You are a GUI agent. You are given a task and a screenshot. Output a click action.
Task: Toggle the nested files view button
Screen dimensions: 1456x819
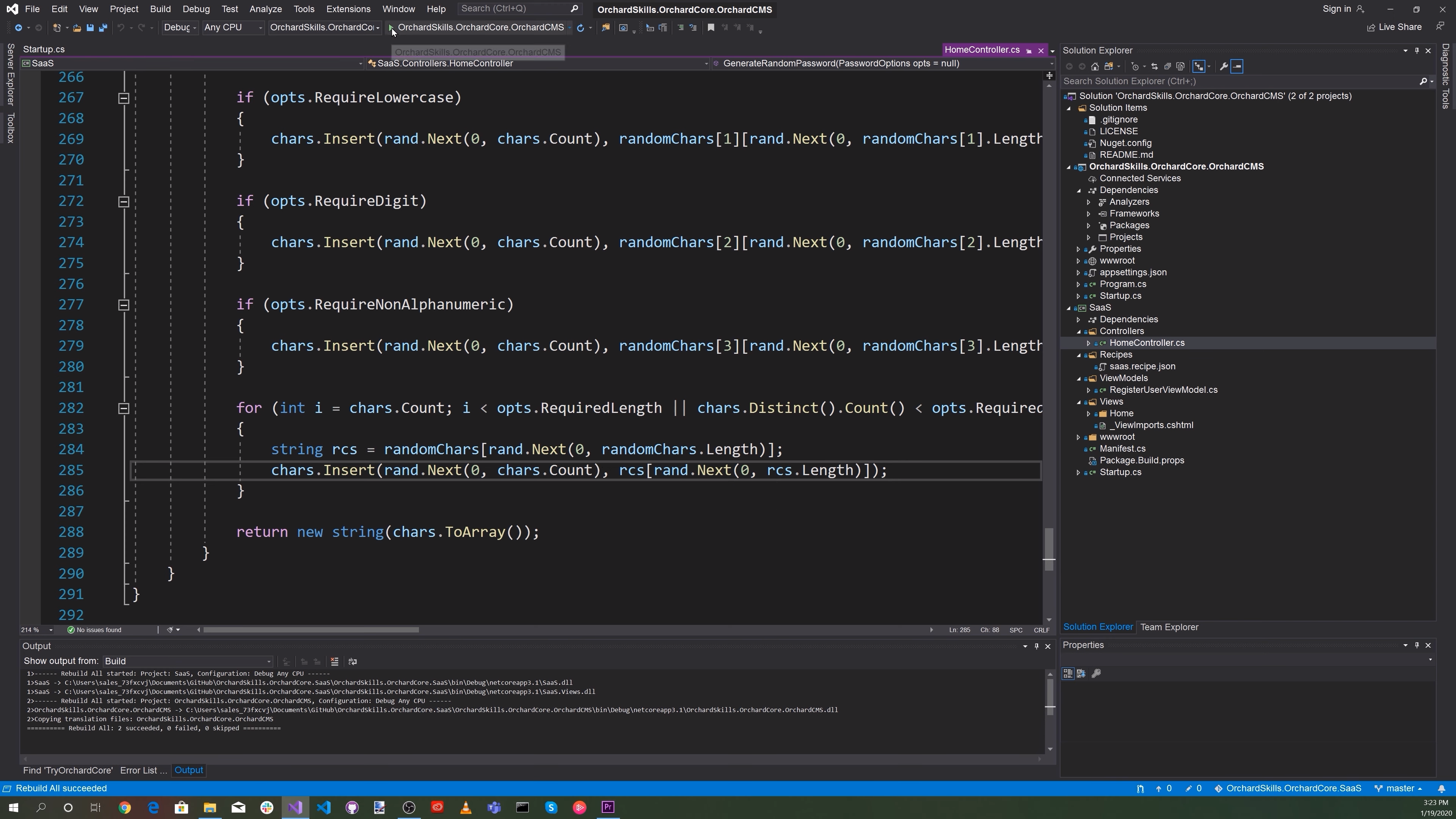[x=1199, y=67]
